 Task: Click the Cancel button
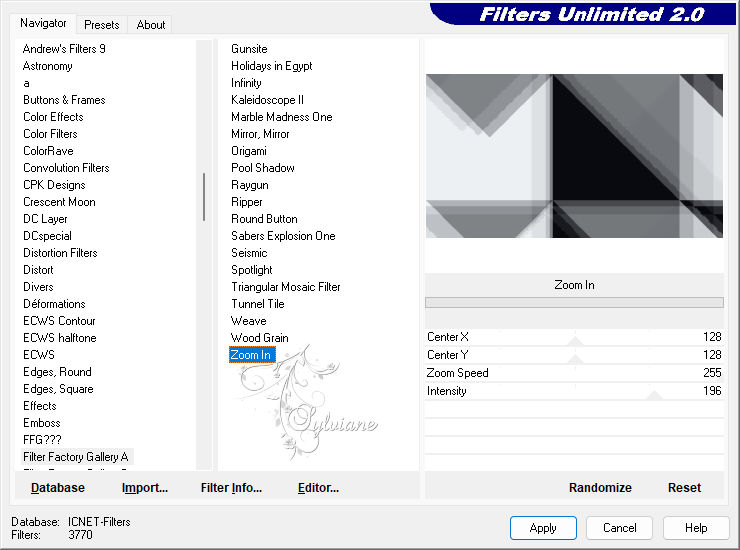[620, 528]
